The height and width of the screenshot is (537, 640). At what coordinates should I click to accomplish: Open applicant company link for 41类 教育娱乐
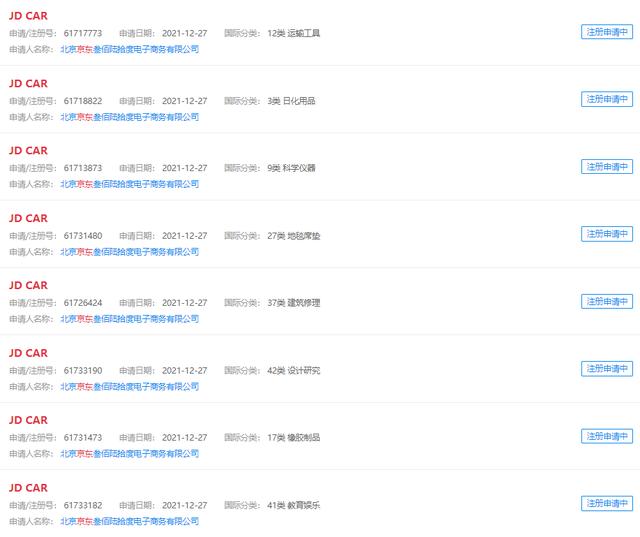point(129,521)
